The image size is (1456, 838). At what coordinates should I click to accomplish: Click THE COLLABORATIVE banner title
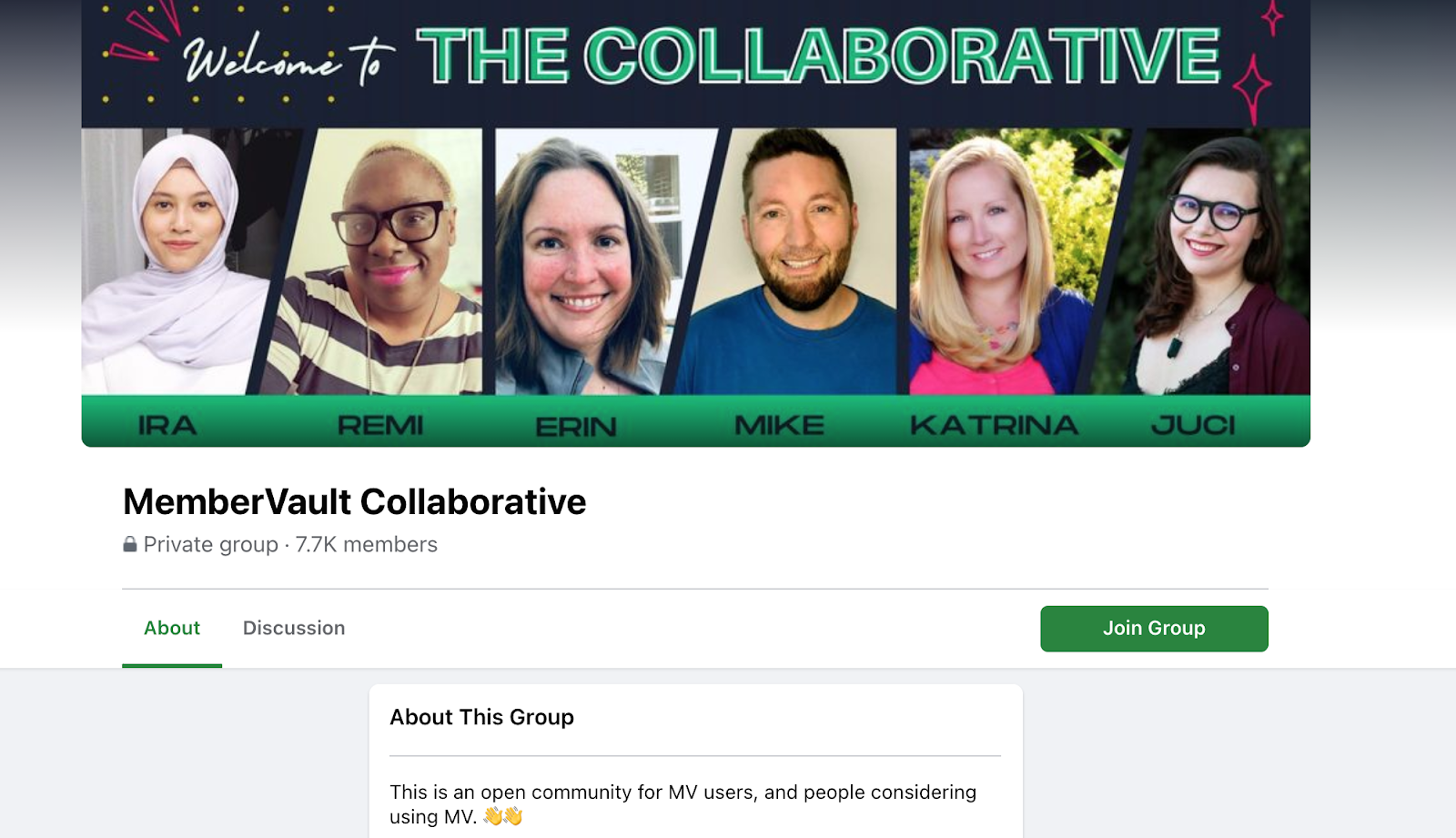pyautogui.click(x=818, y=56)
